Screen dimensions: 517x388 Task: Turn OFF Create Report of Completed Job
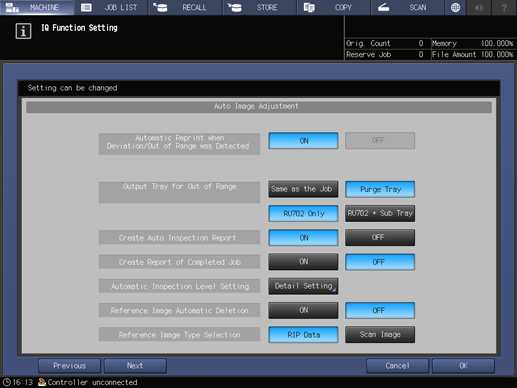pyautogui.click(x=380, y=262)
